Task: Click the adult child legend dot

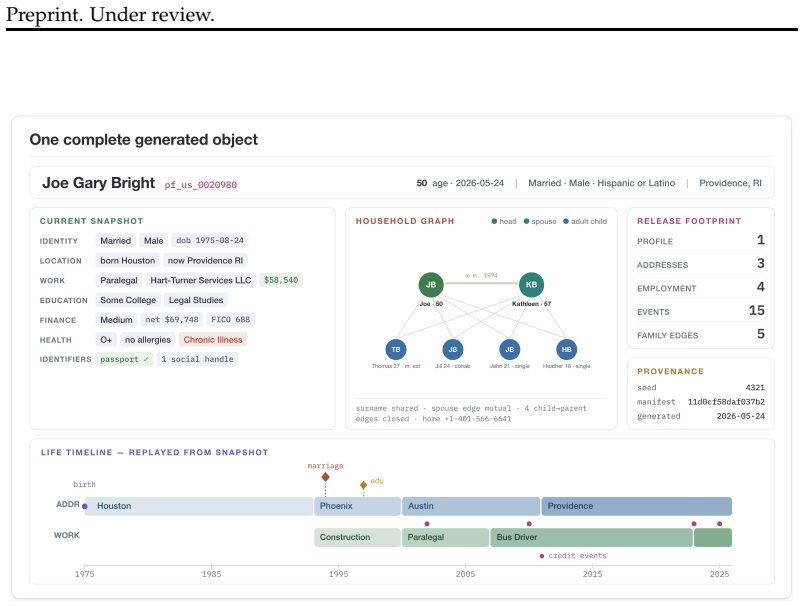Action: pos(566,221)
